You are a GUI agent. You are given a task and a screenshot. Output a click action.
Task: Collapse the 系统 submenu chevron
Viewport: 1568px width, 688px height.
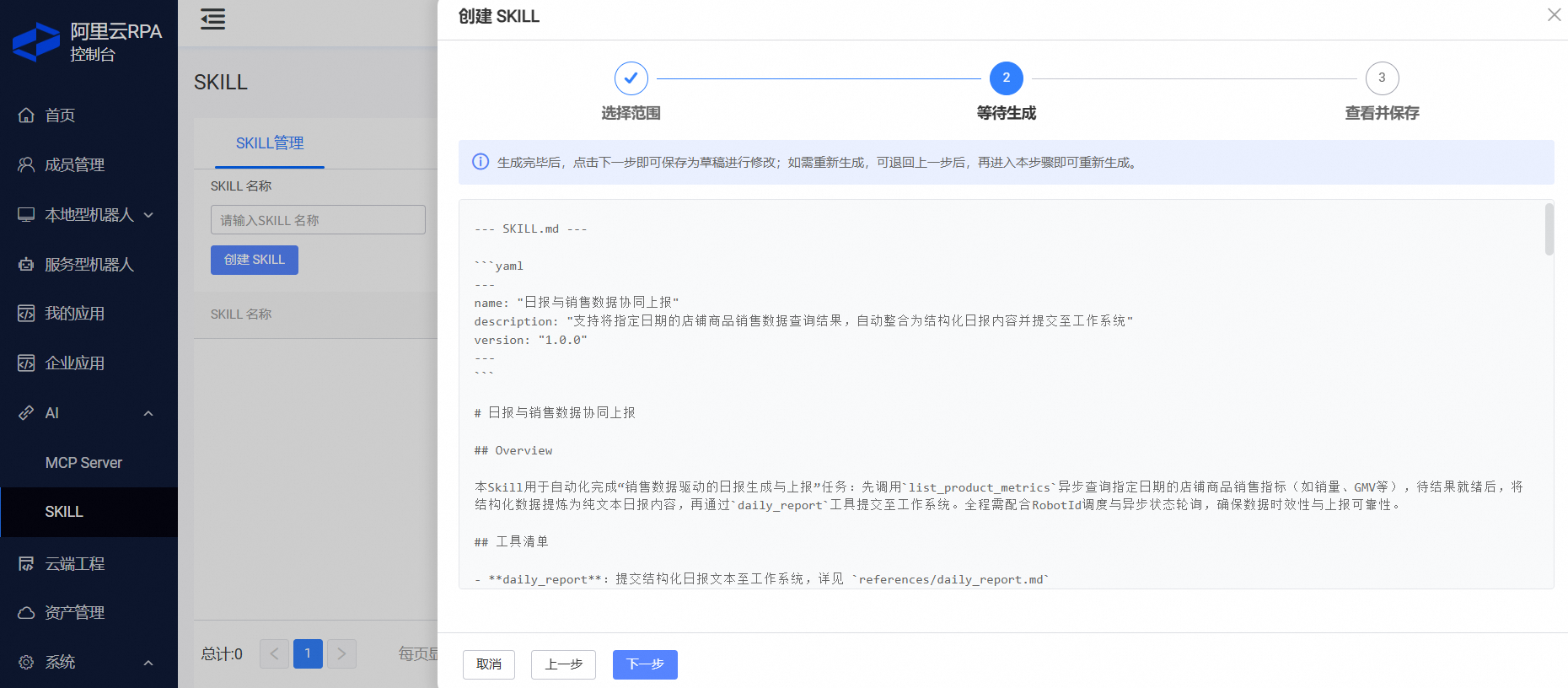coord(148,663)
